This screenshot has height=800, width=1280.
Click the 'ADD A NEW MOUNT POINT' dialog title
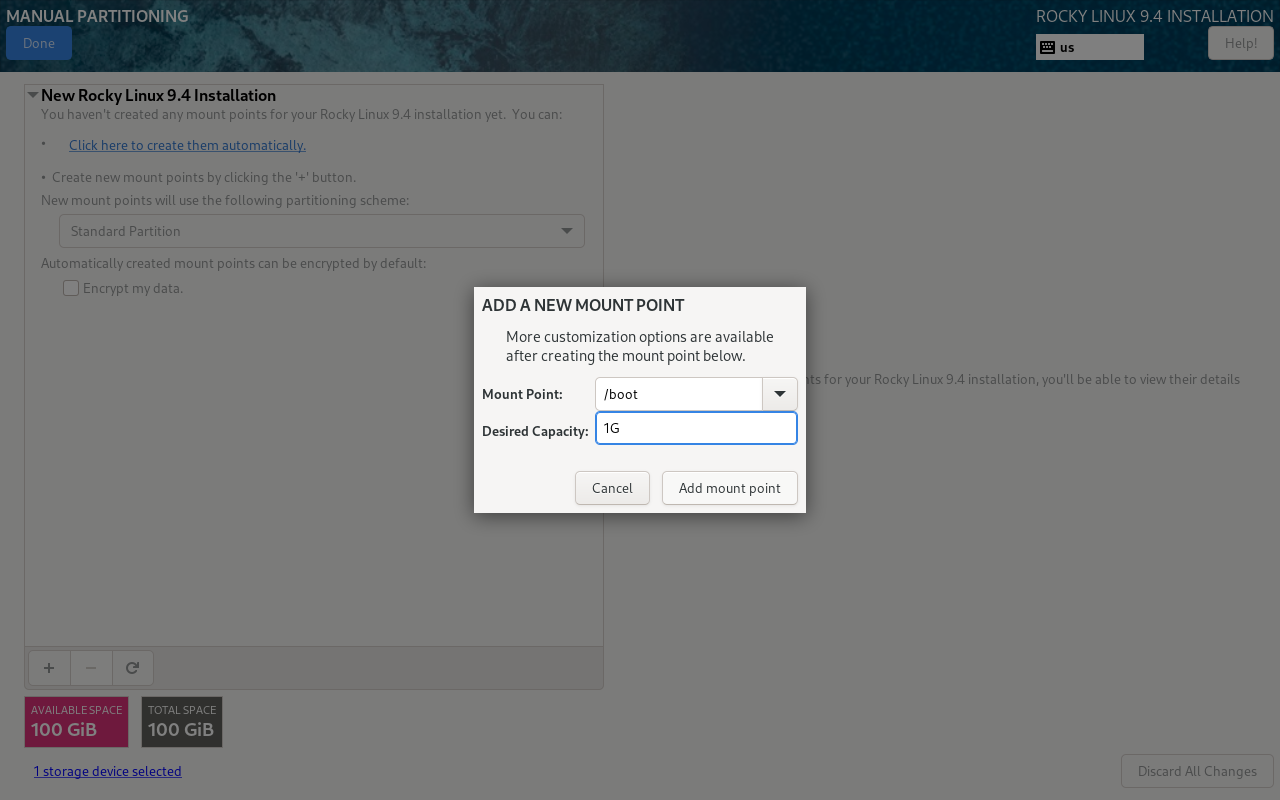(583, 305)
